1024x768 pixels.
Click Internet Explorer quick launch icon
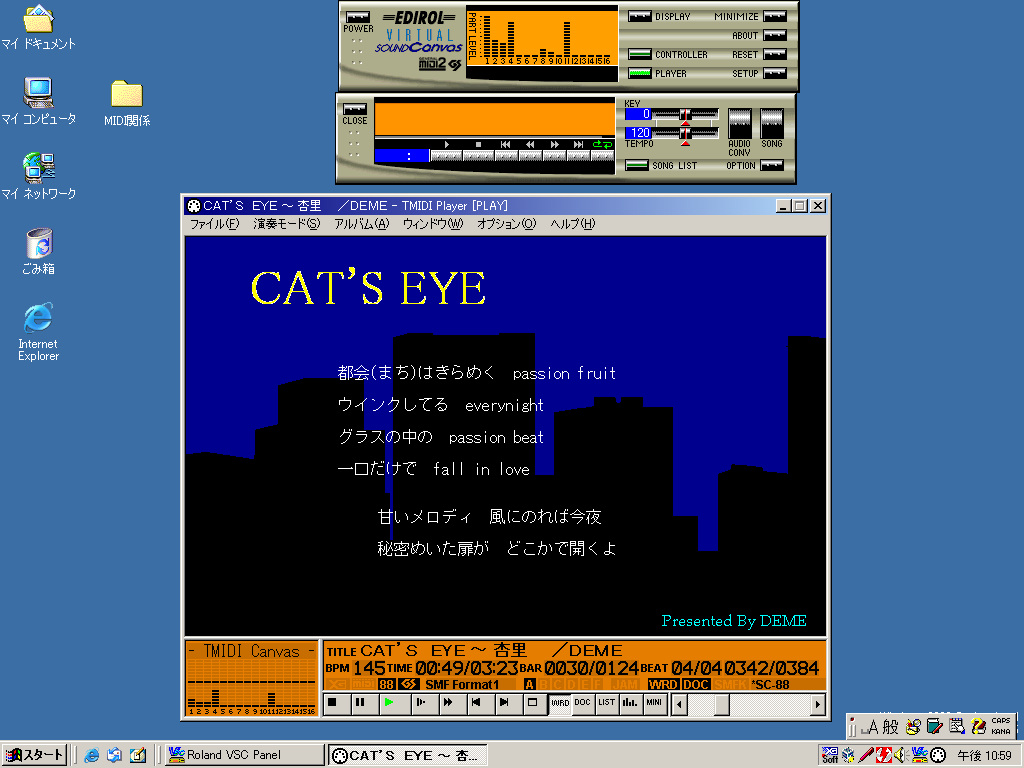(x=91, y=756)
